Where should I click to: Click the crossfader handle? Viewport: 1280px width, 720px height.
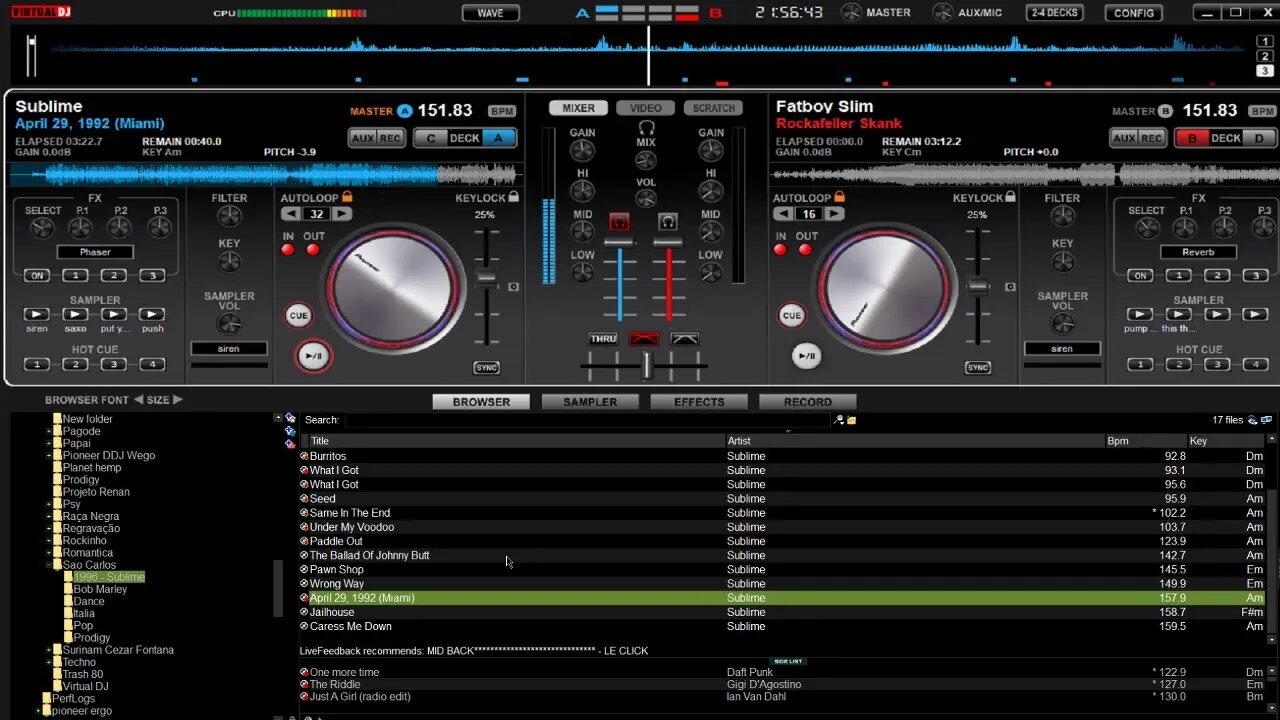pos(647,366)
